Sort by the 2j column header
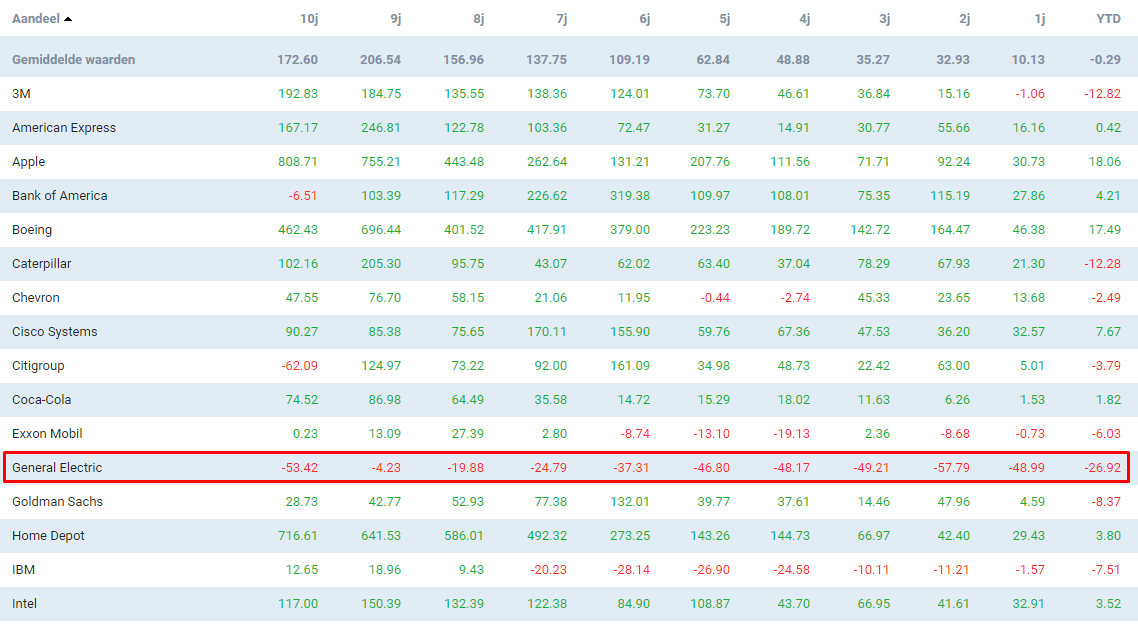 964,19
